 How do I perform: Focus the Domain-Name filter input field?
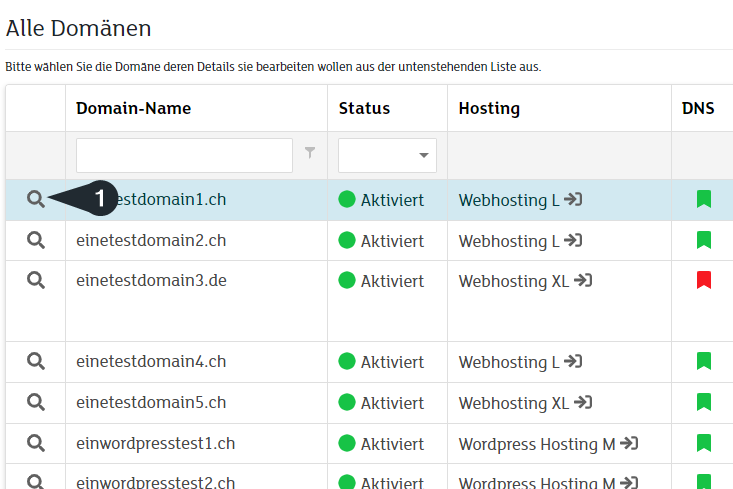(184, 155)
